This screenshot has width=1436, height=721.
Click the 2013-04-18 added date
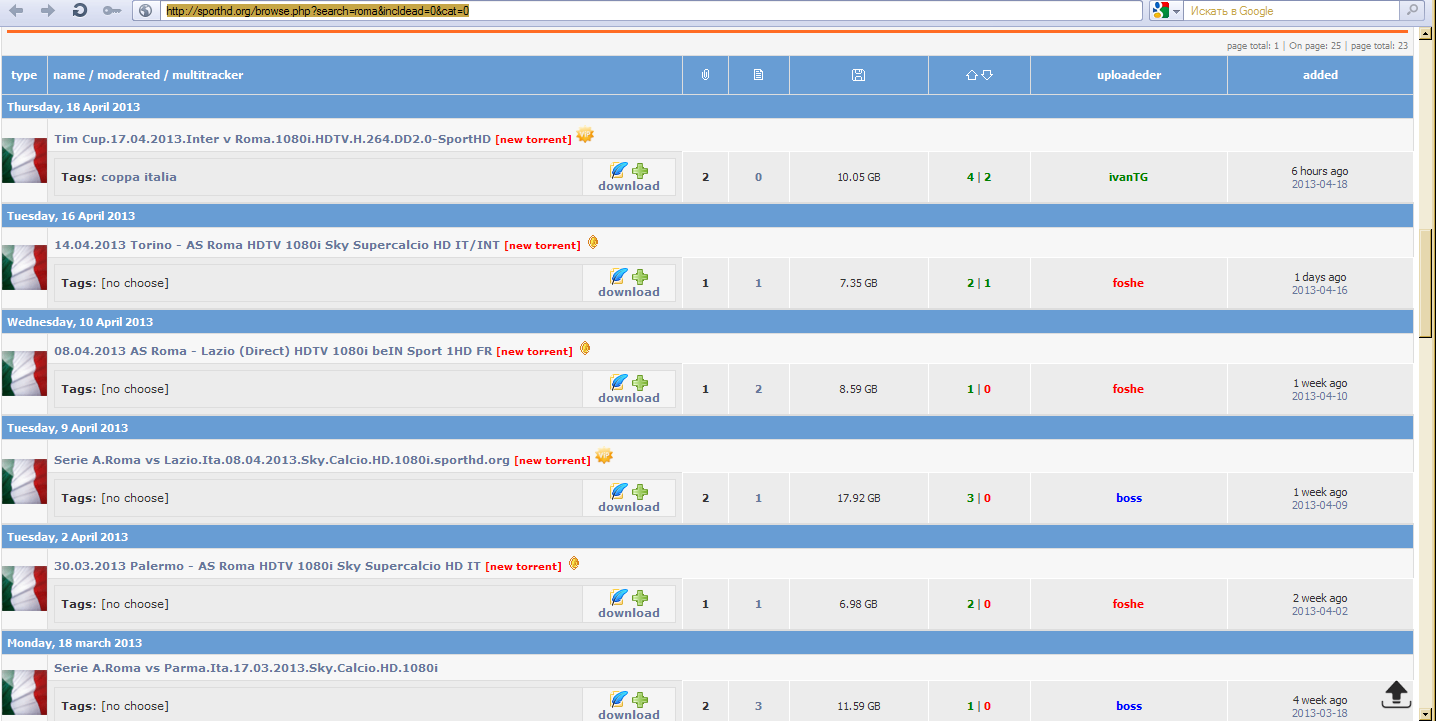pyautogui.click(x=1320, y=184)
